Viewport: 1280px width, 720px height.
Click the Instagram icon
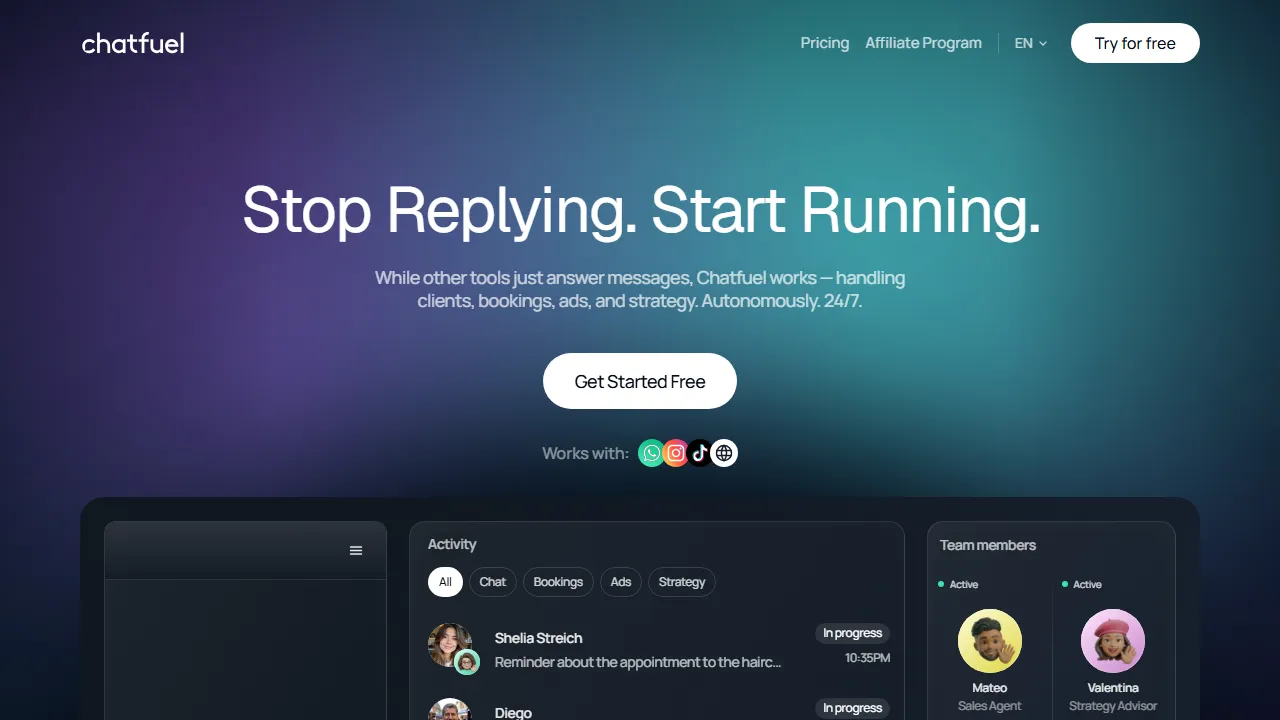click(676, 453)
